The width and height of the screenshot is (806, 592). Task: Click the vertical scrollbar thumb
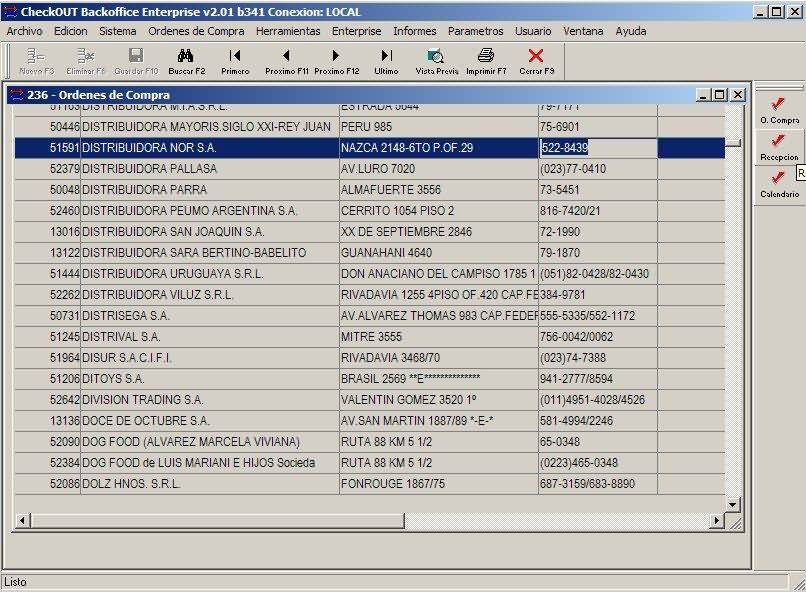pos(734,142)
